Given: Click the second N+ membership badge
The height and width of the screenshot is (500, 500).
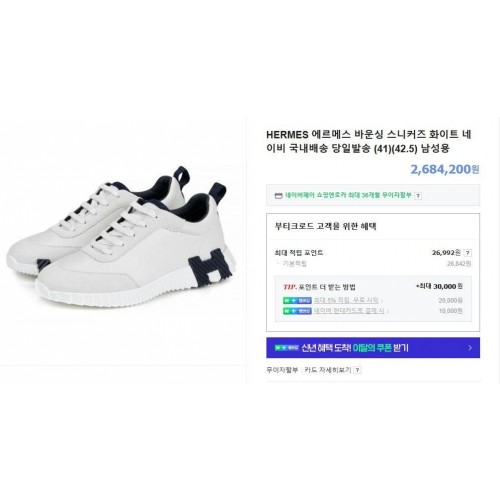Looking at the screenshot, I should coord(297,311).
